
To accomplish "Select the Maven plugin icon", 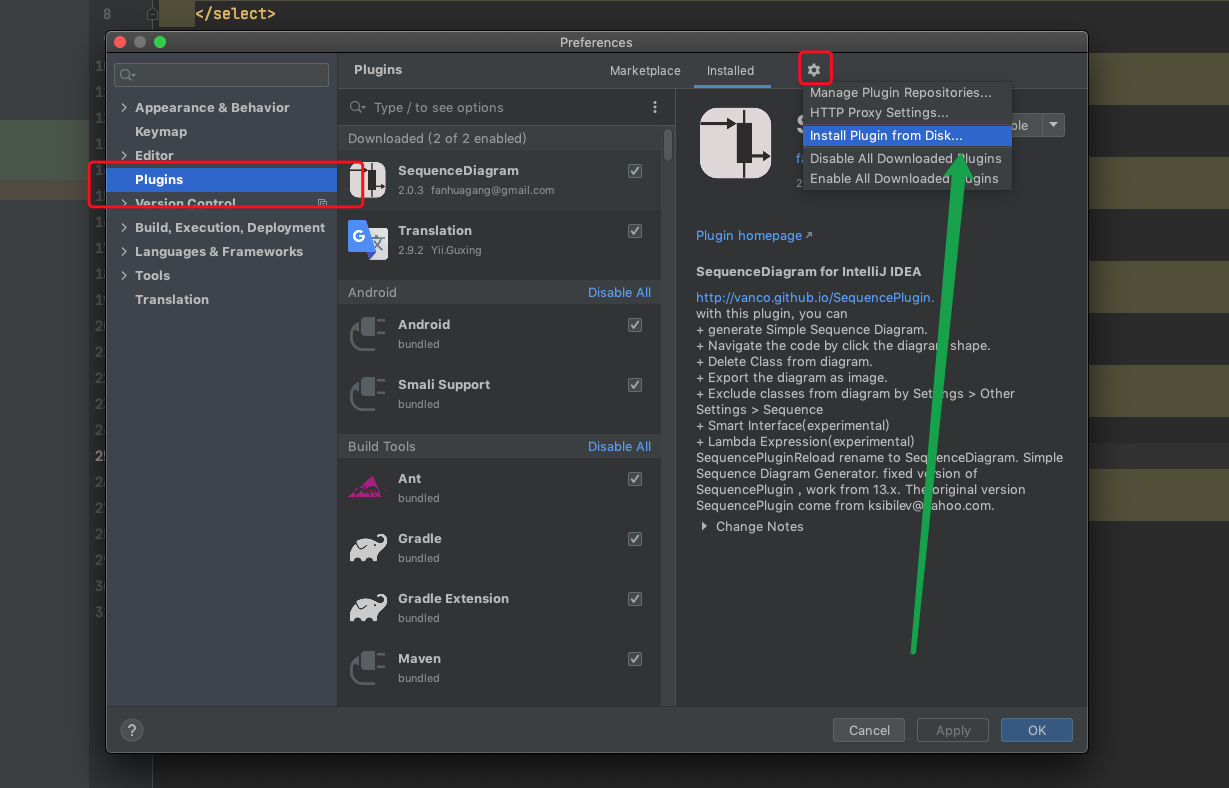I will (x=366, y=667).
